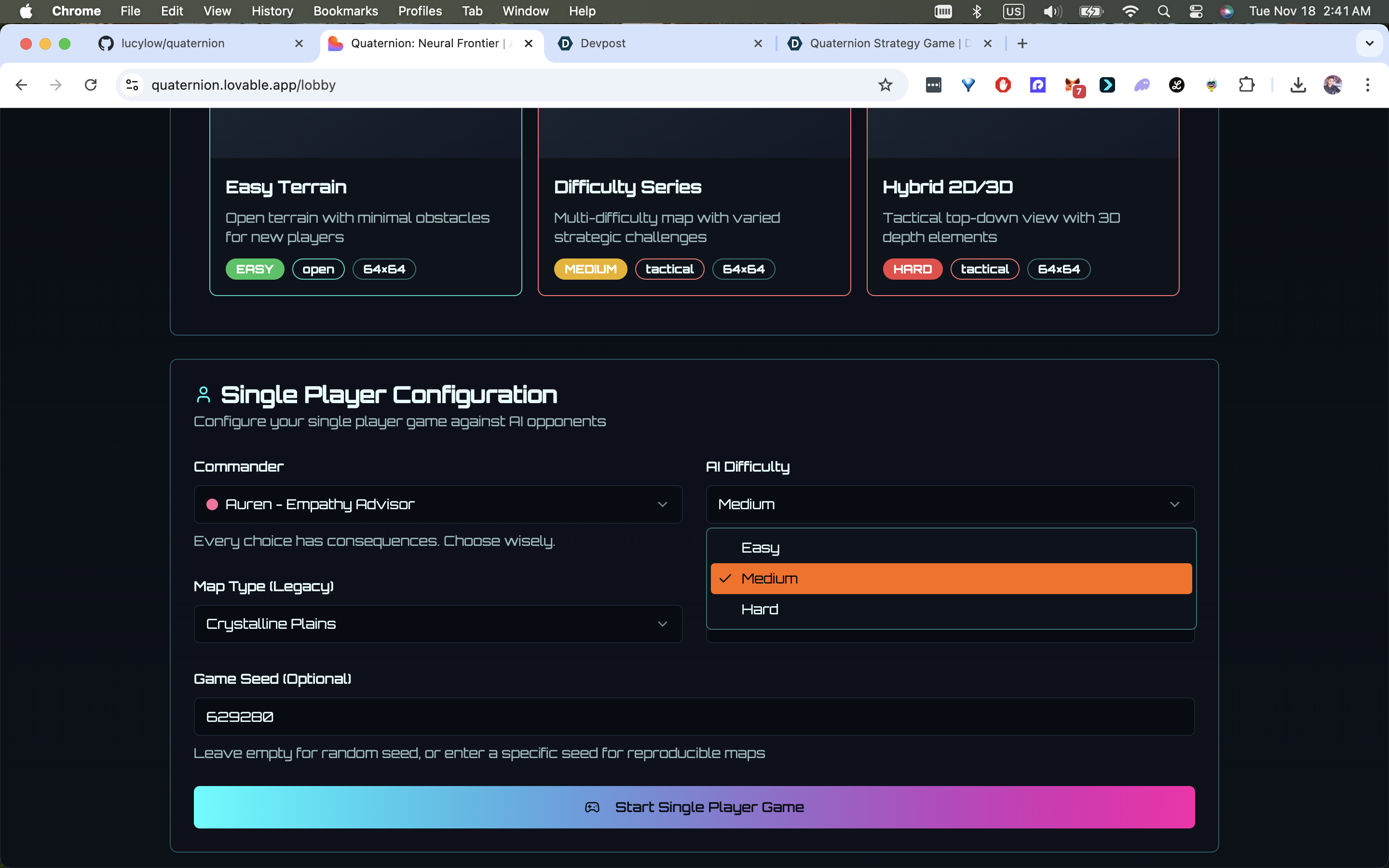The image size is (1389, 868).
Task: Open the new tab plus button
Action: click(1021, 43)
